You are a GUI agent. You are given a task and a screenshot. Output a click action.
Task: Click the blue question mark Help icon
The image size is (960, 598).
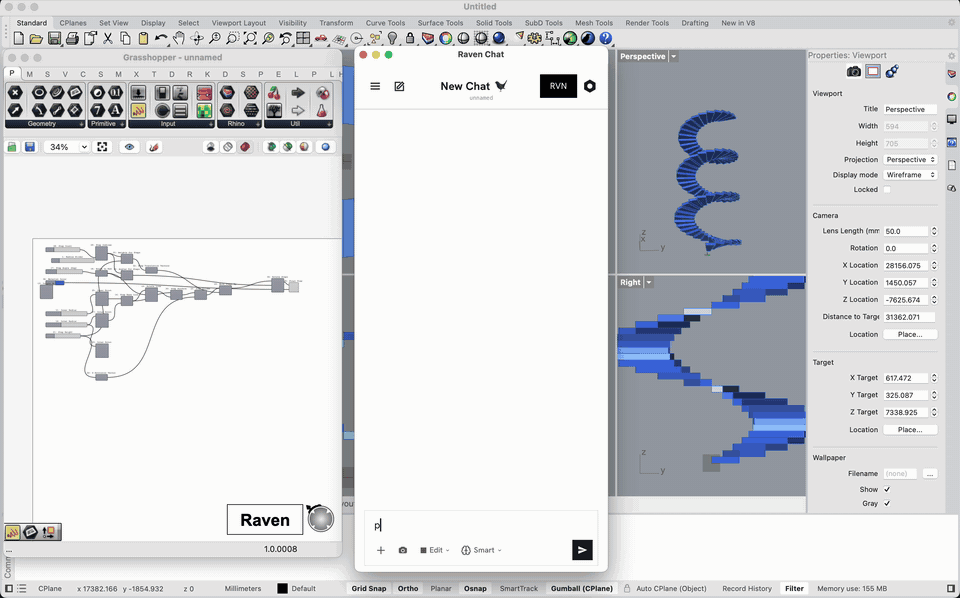(x=606, y=39)
